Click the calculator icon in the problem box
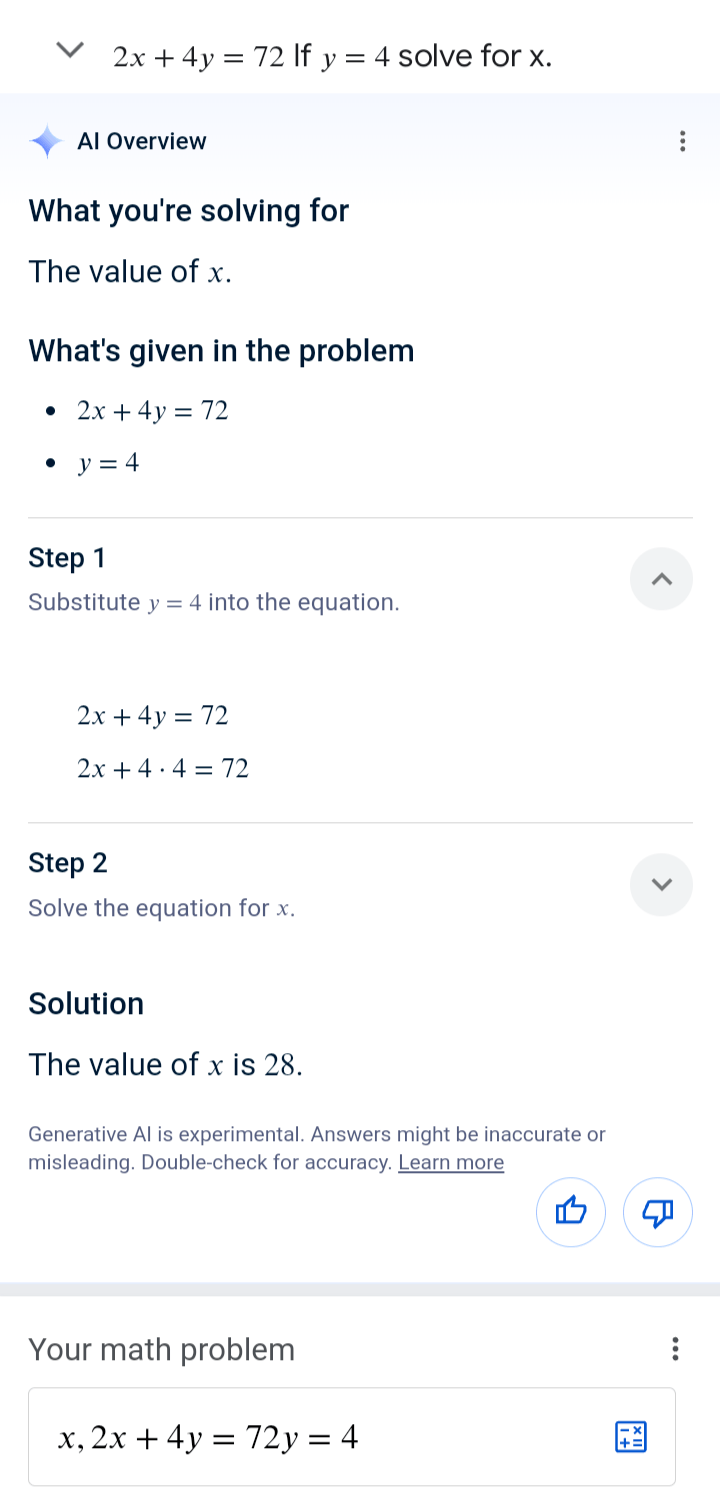The height and width of the screenshot is (1493, 720). click(631, 1438)
